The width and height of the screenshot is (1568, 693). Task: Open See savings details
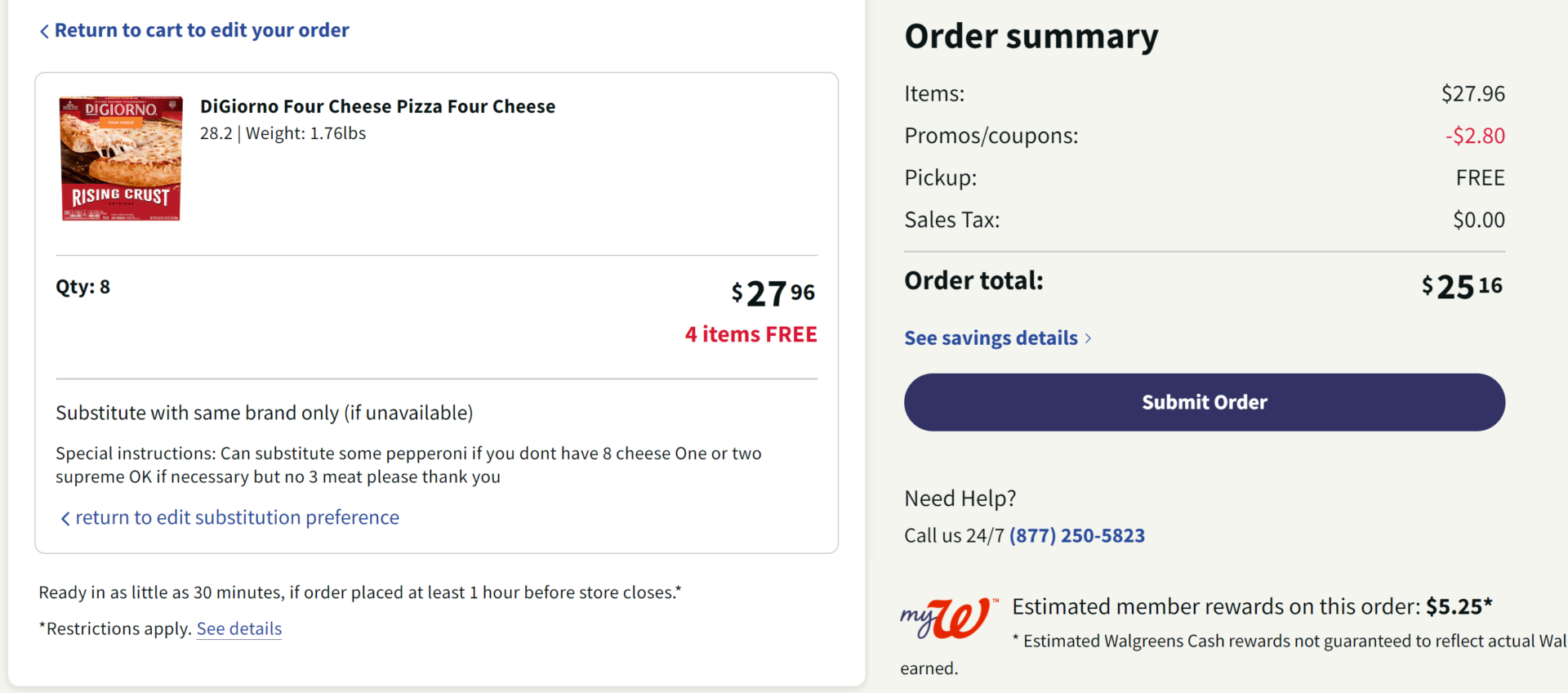click(990, 338)
